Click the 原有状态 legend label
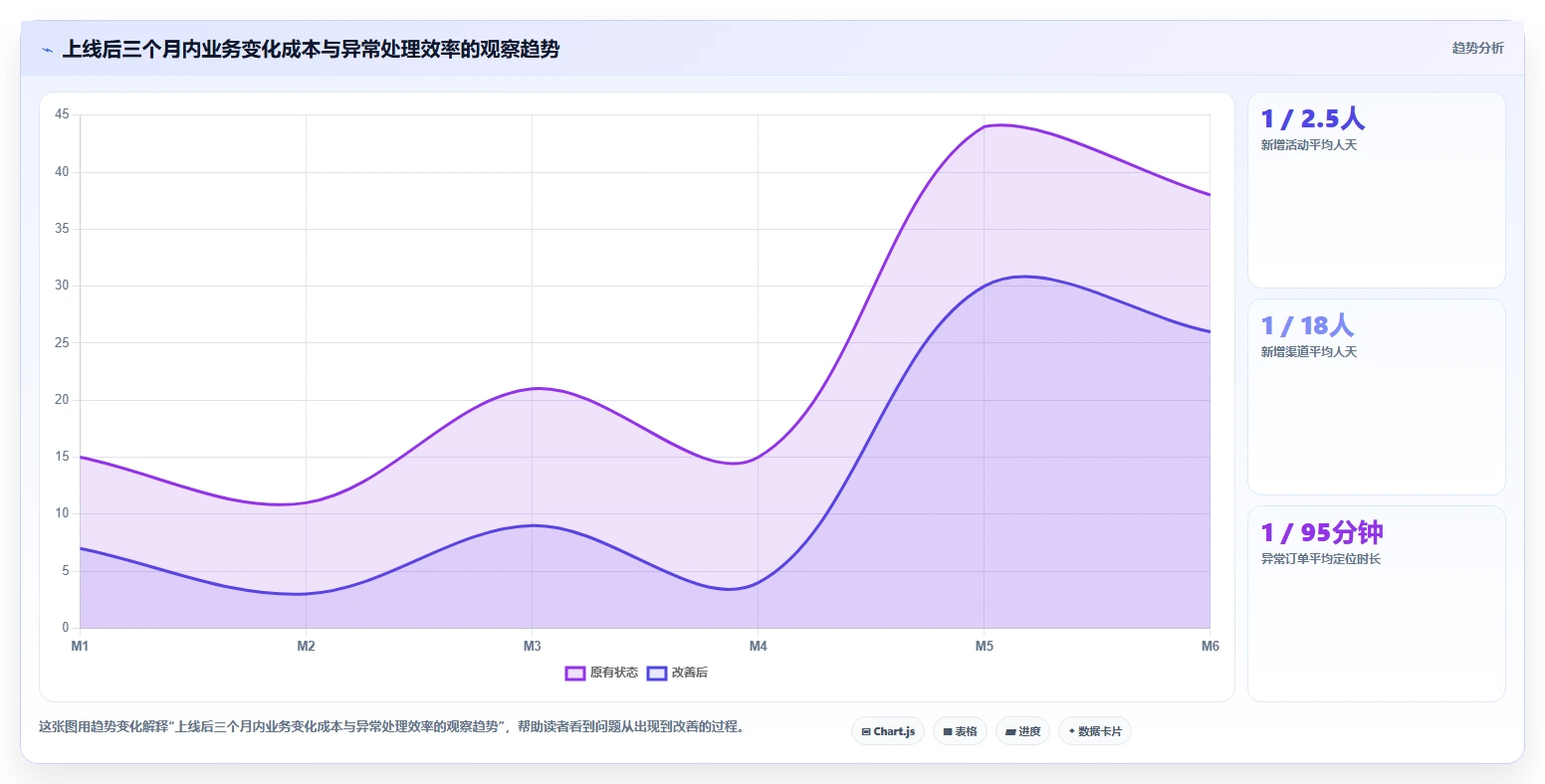Screen dimensions: 1545x784 614,673
